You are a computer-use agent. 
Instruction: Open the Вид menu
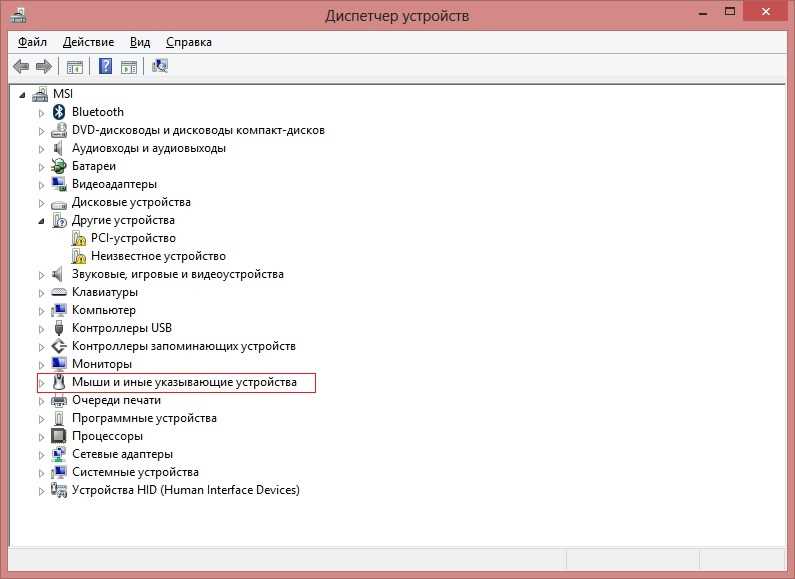click(140, 42)
